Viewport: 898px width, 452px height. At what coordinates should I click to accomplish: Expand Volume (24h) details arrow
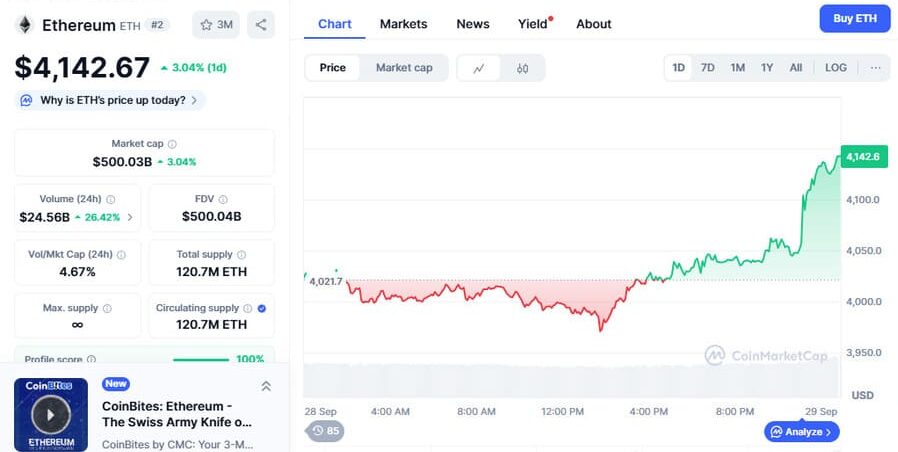point(129,217)
